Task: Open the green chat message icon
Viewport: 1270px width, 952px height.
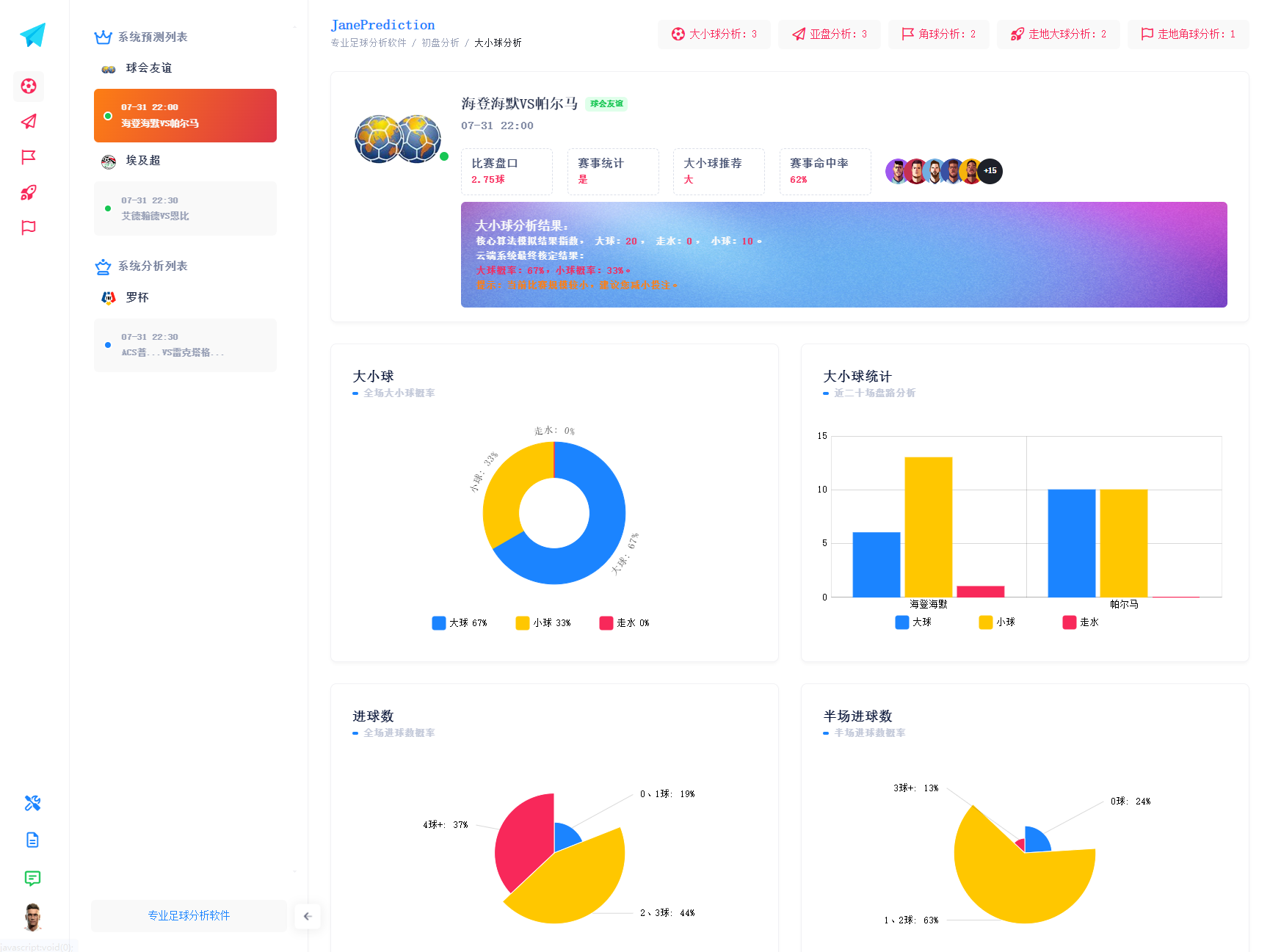Action: tap(32, 878)
